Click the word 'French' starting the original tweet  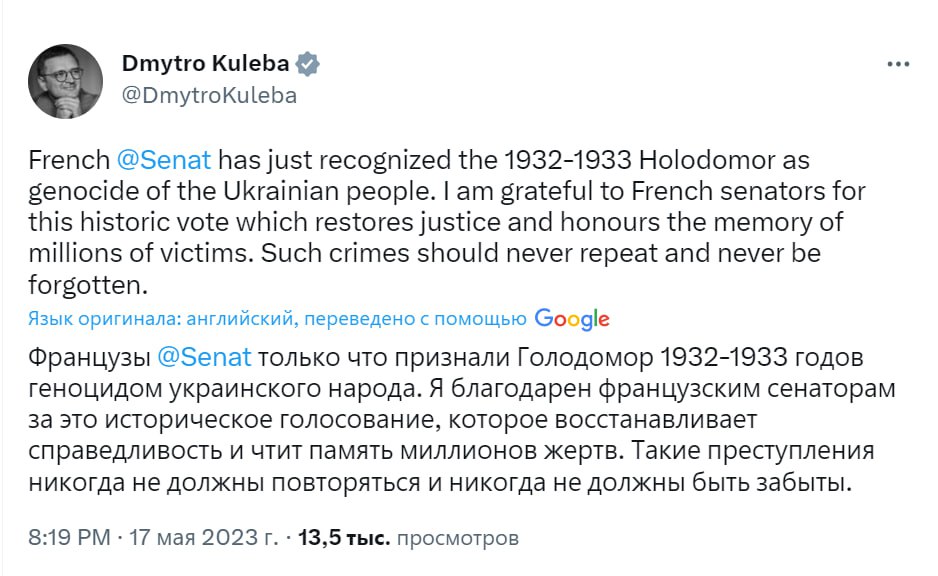click(x=68, y=161)
